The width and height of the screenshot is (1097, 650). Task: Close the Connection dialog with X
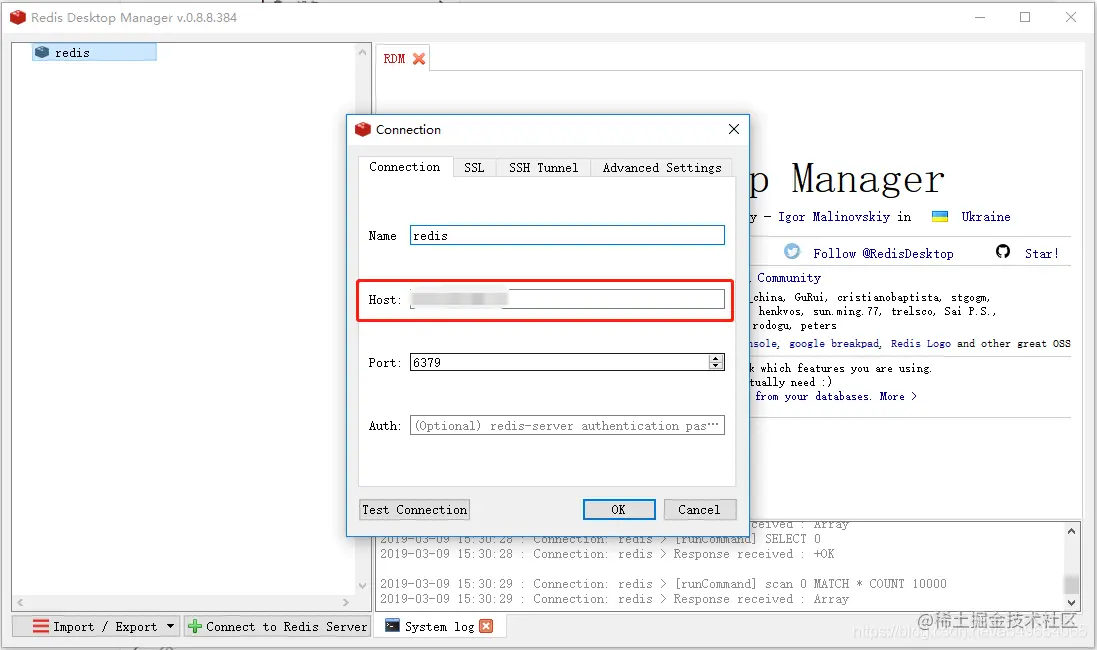tap(733, 129)
